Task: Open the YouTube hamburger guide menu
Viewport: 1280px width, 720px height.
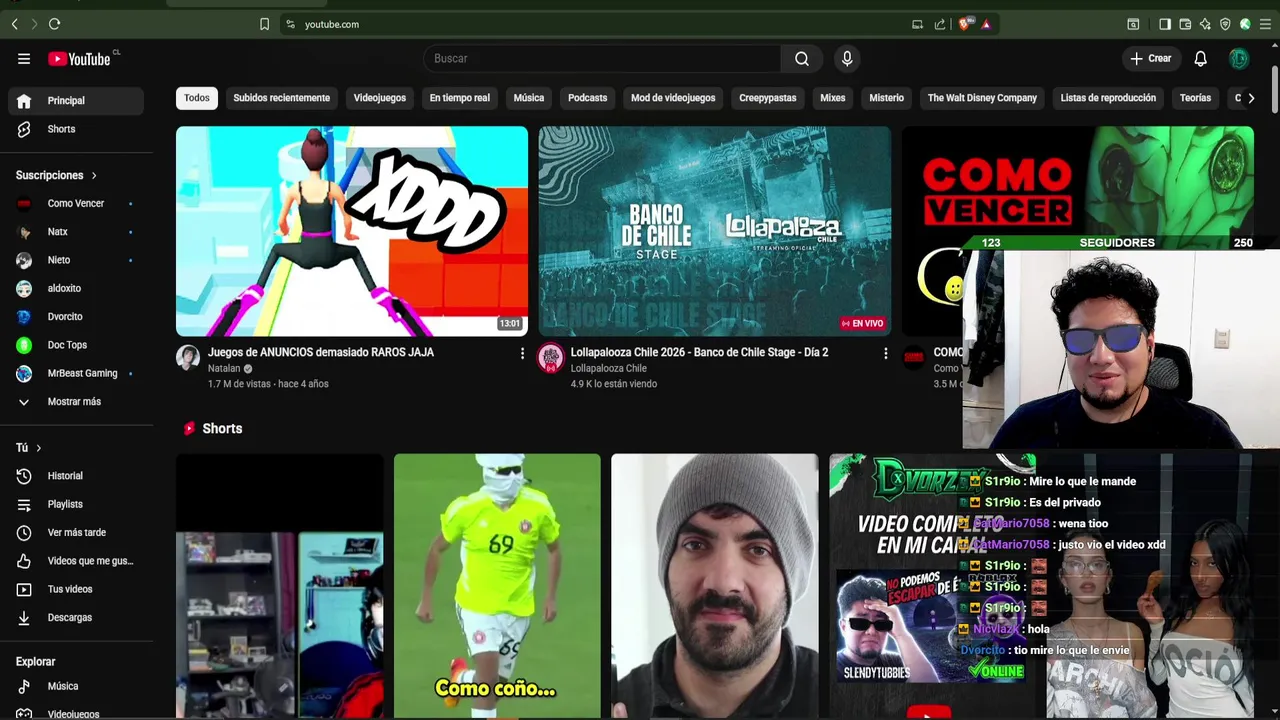Action: (24, 59)
